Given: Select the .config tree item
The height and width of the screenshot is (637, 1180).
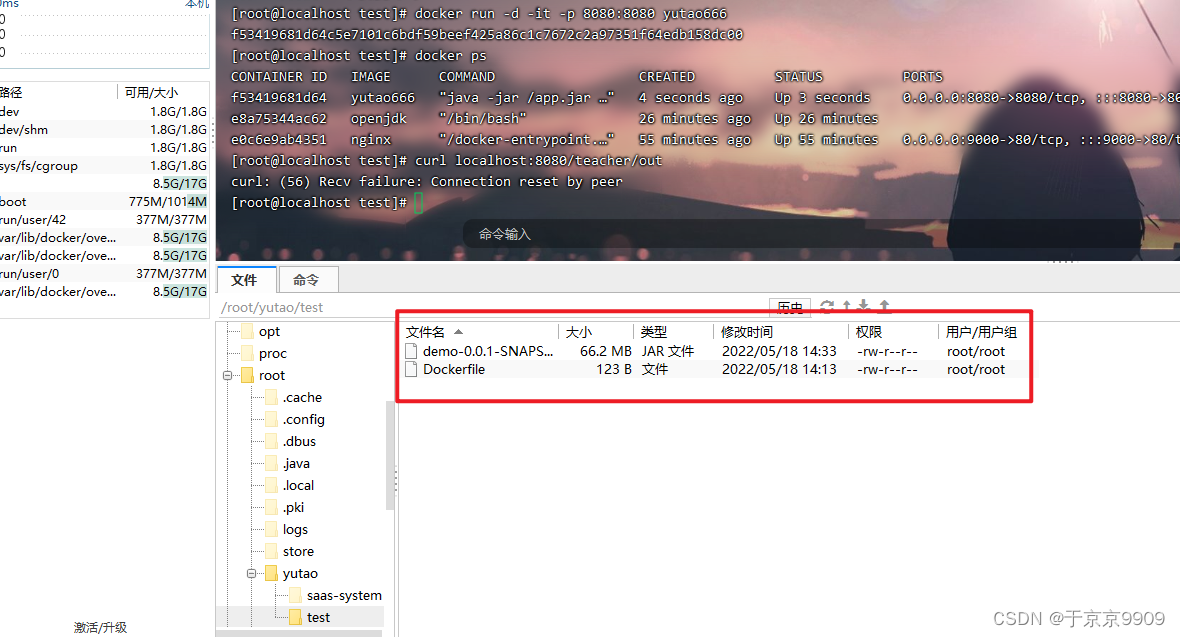Looking at the screenshot, I should pyautogui.click(x=304, y=419).
